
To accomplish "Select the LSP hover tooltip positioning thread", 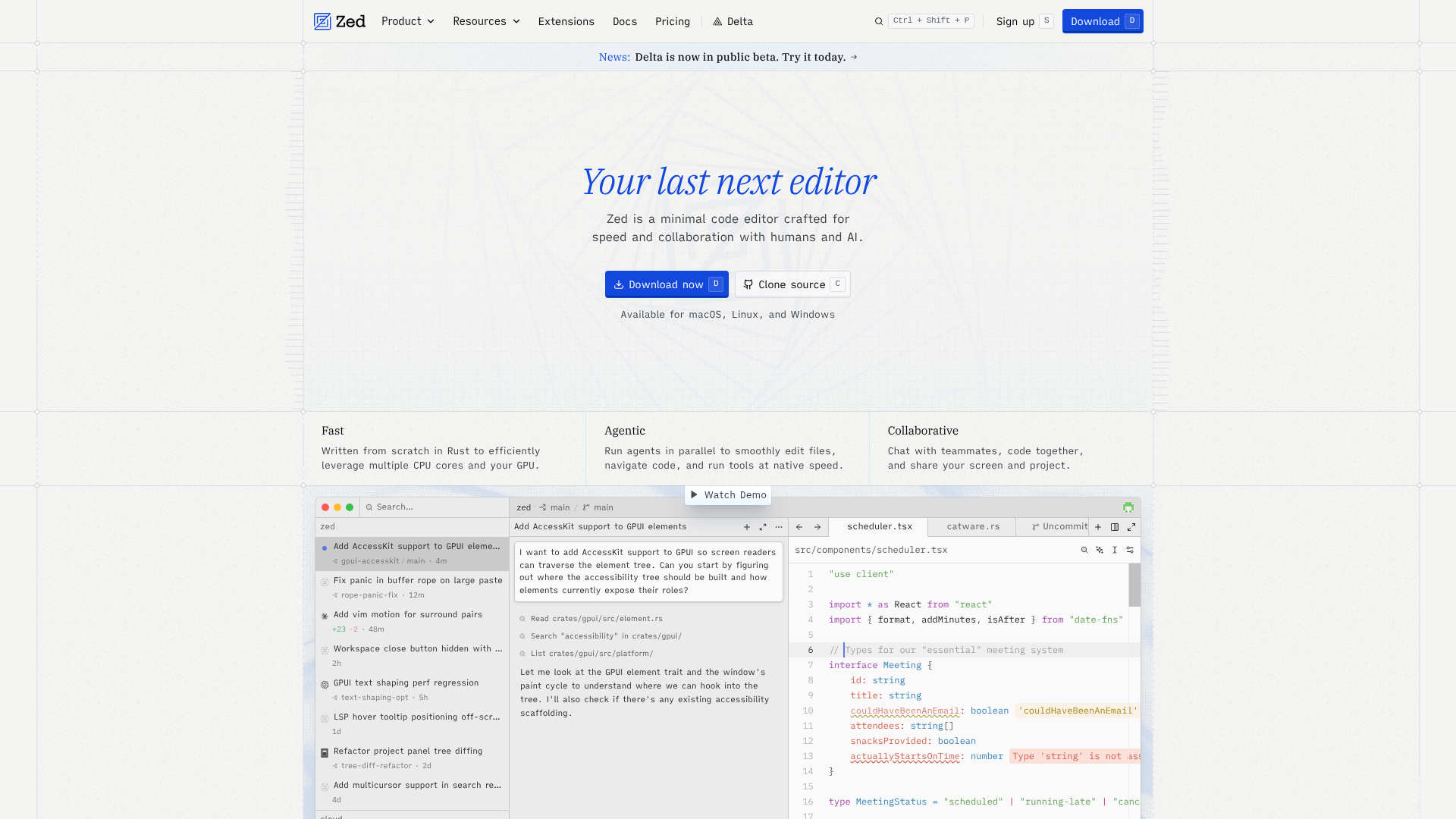I will click(x=412, y=724).
